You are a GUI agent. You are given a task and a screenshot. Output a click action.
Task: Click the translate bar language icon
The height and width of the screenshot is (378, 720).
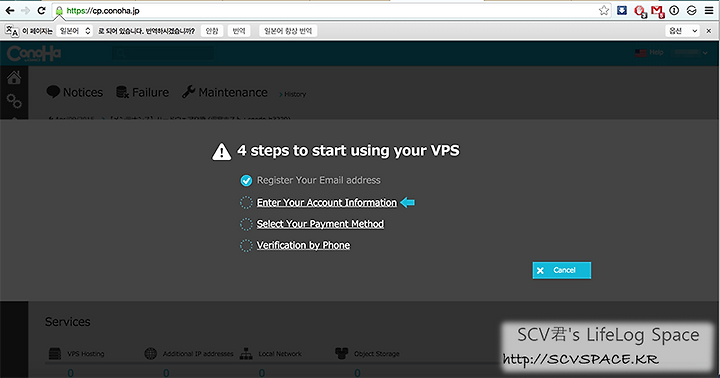[x=12, y=31]
